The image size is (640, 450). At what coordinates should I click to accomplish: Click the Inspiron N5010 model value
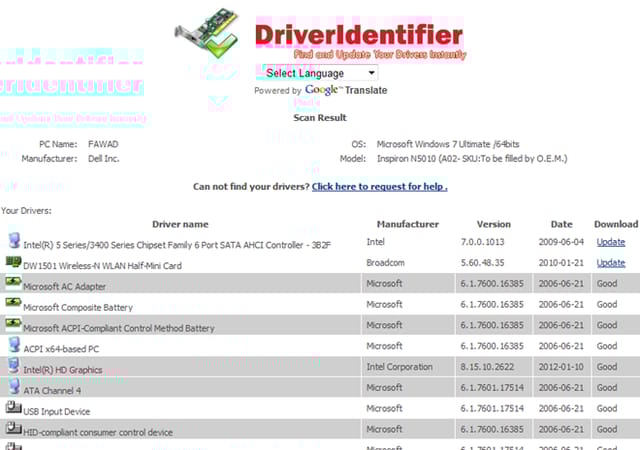pyautogui.click(x=472, y=158)
